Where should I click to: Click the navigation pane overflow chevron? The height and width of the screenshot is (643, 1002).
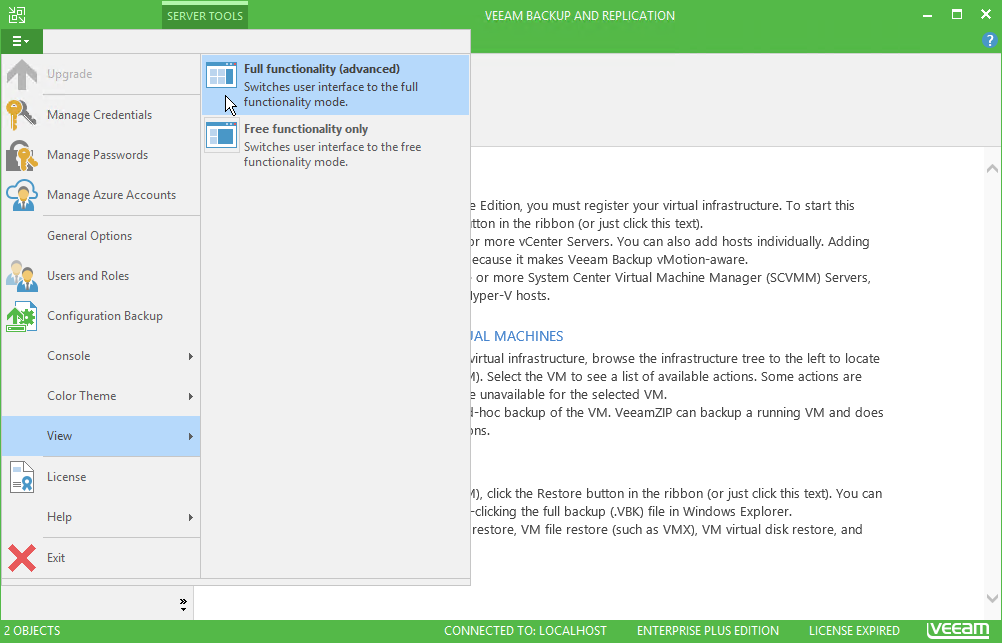(x=183, y=605)
